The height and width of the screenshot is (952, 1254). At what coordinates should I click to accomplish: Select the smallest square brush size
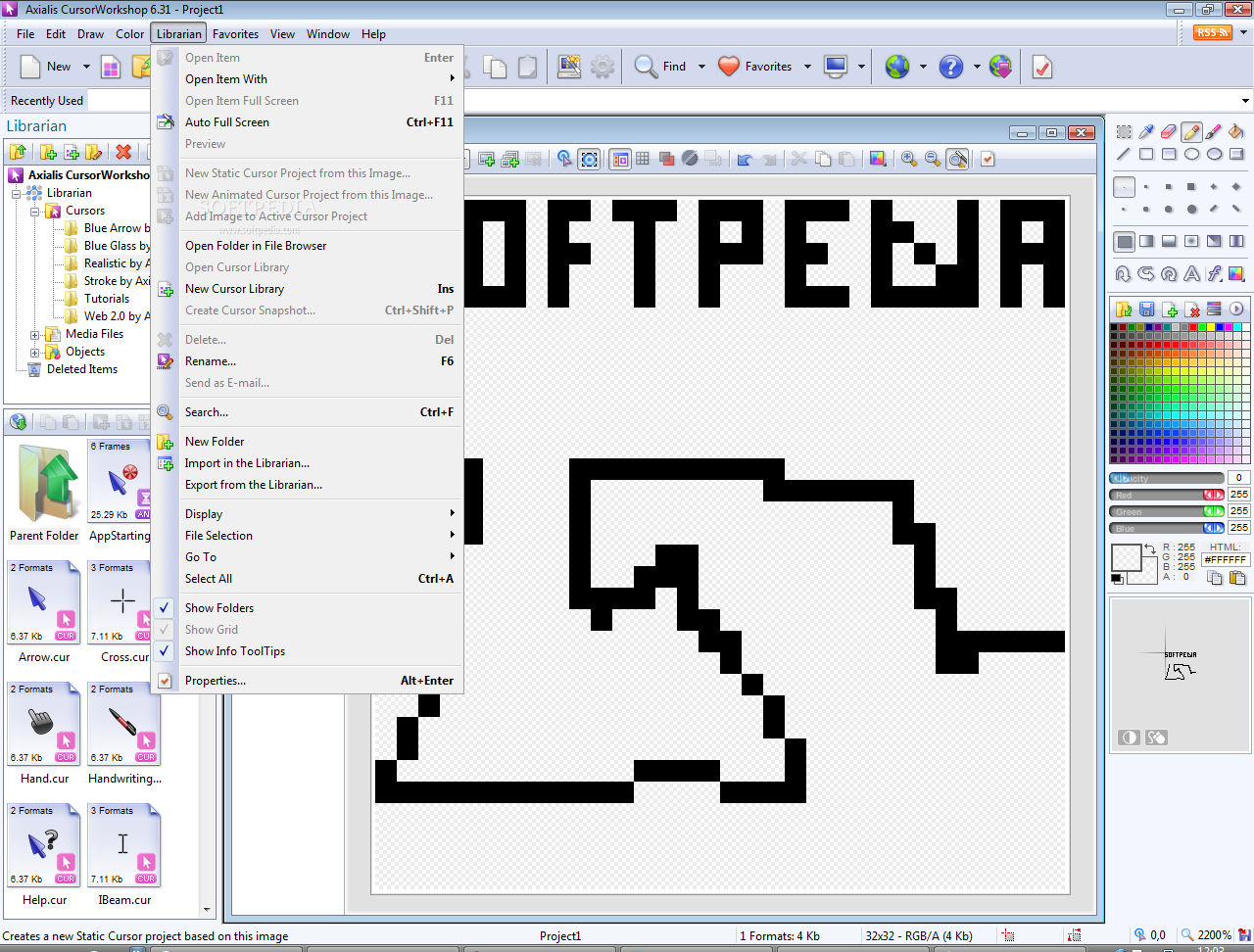tap(1124, 186)
